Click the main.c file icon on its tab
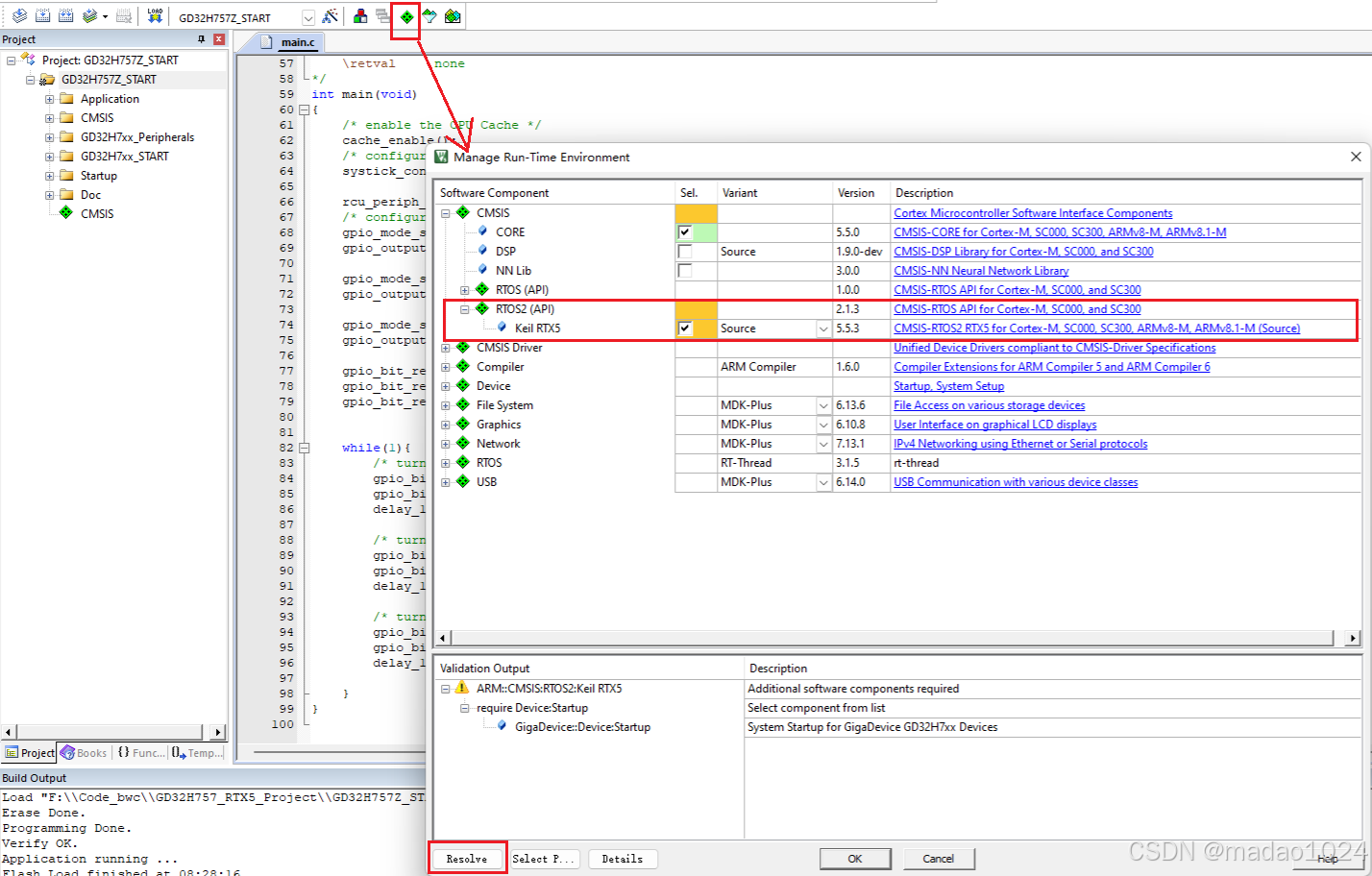The width and height of the screenshot is (1372, 876). [267, 42]
